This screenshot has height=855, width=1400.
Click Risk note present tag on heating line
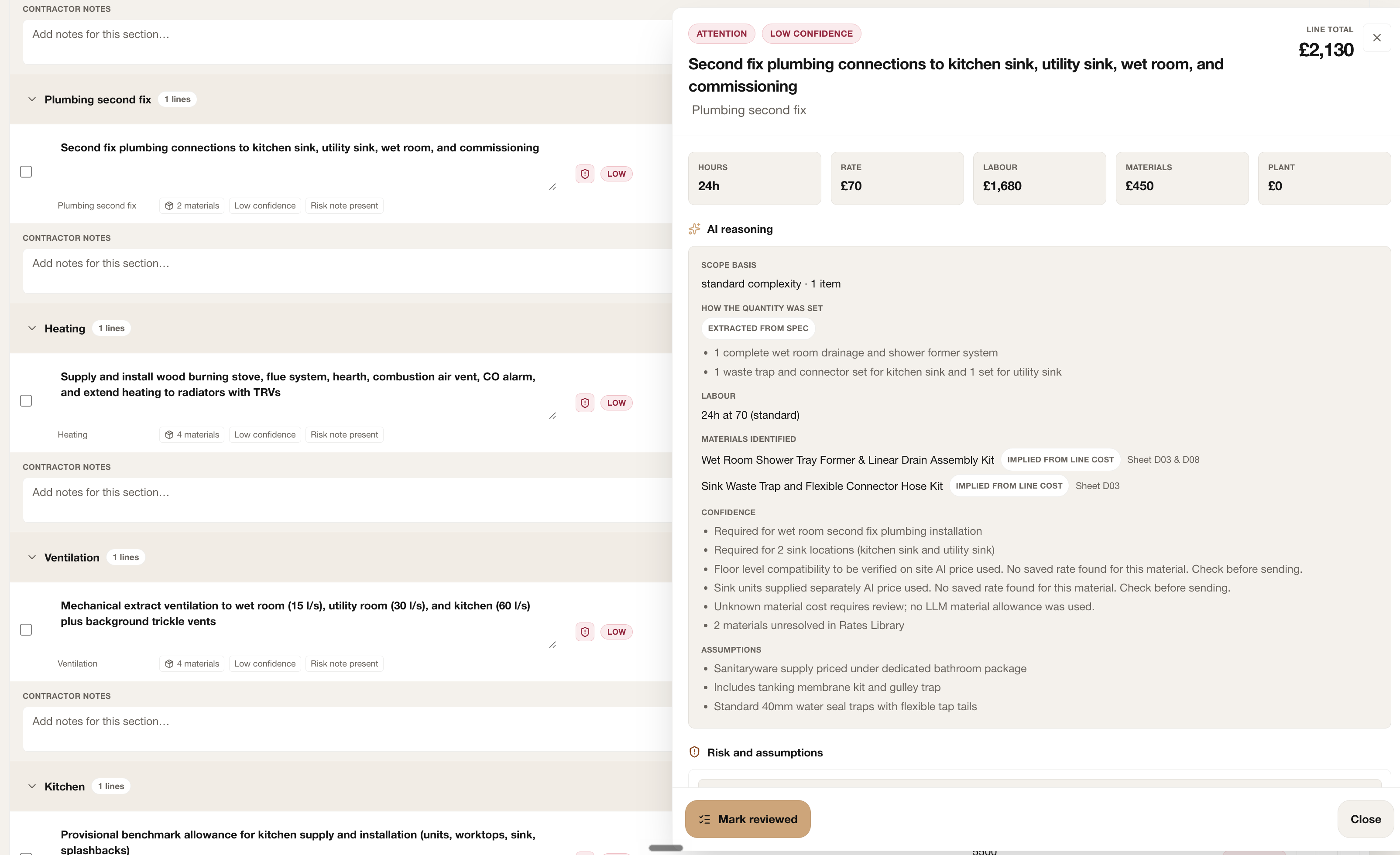(x=344, y=434)
